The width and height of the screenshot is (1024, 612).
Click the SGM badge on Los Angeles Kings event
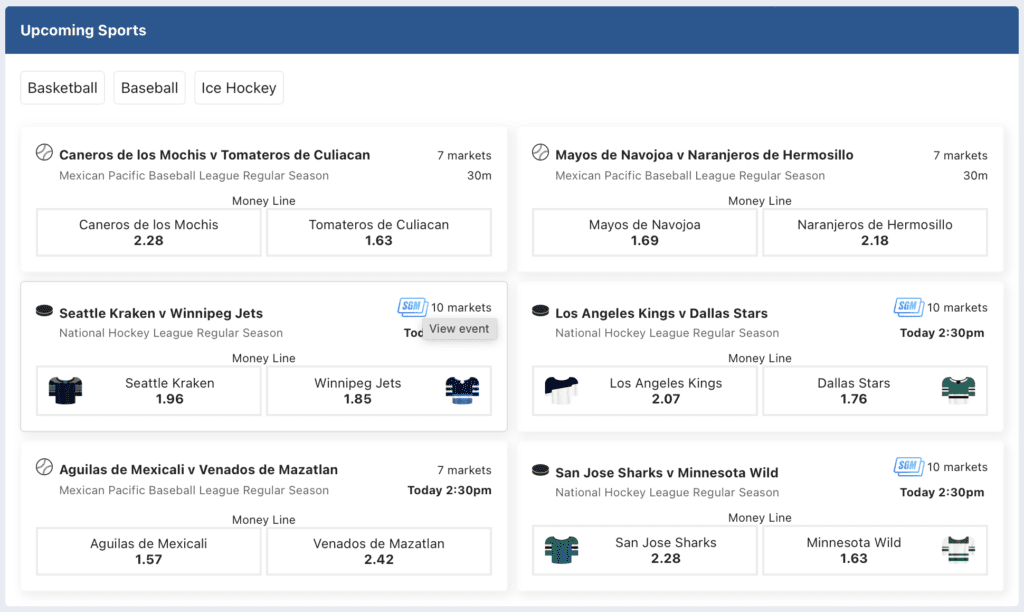908,306
